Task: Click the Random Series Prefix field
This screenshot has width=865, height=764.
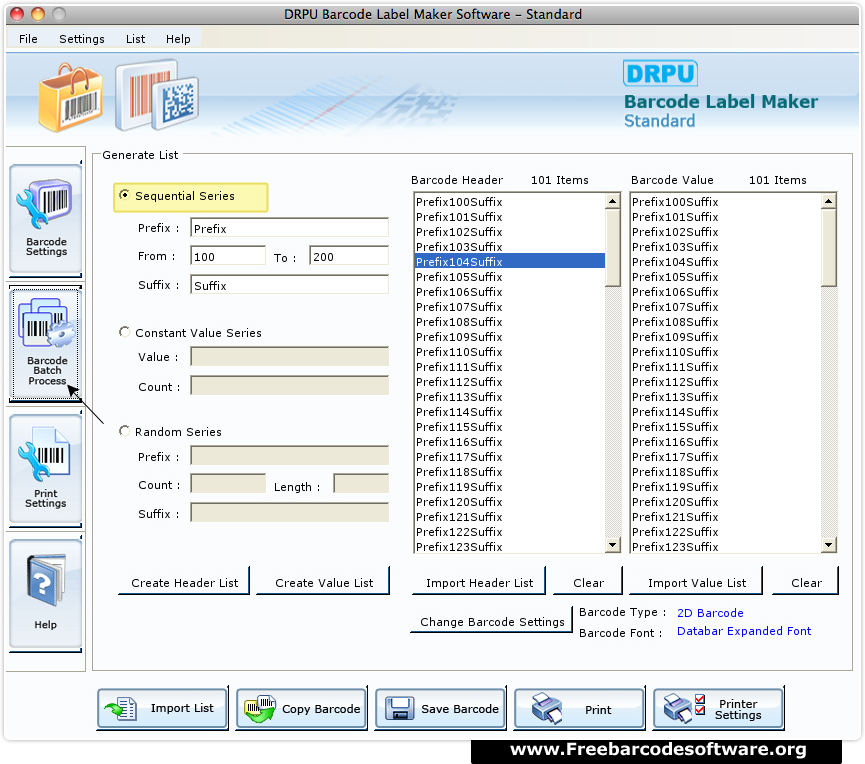Action: coord(290,456)
